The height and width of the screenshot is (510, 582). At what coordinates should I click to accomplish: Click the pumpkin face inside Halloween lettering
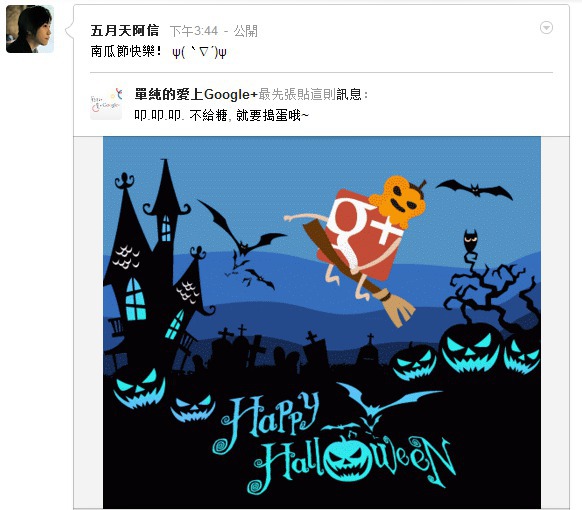tap(346, 457)
